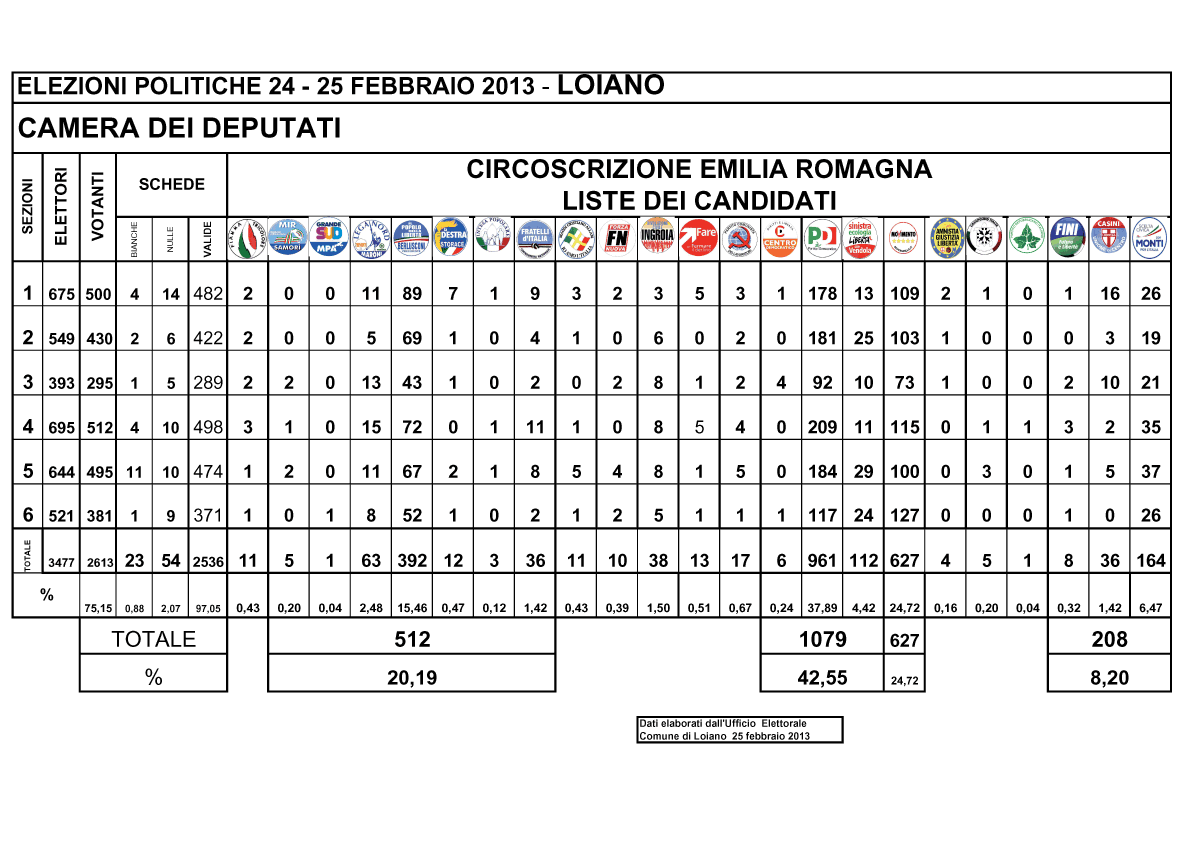Click the Ingroia party logo
Image resolution: width=1191 pixels, height=842 pixels.
pos(658,238)
